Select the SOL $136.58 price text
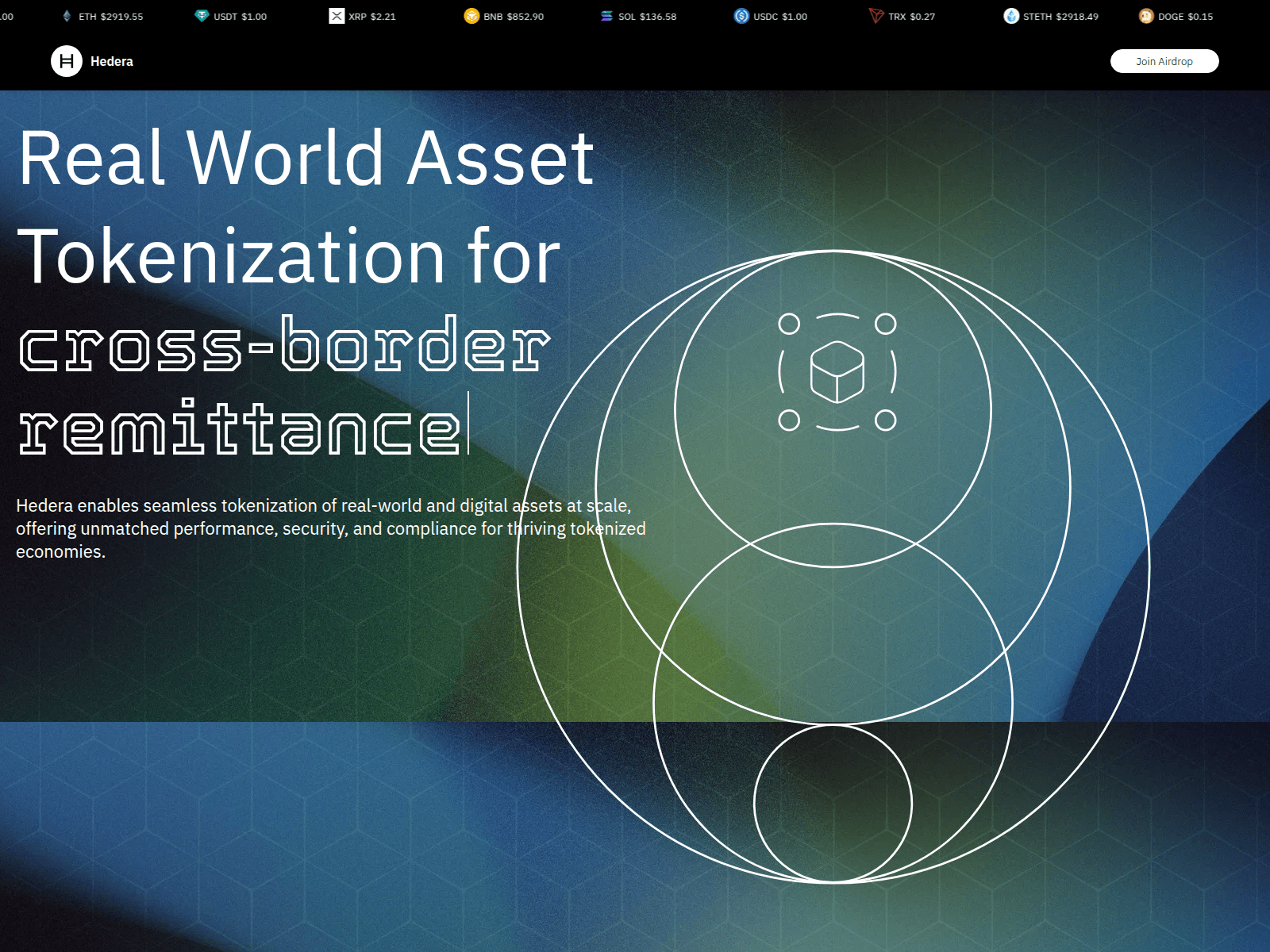 click(x=648, y=17)
